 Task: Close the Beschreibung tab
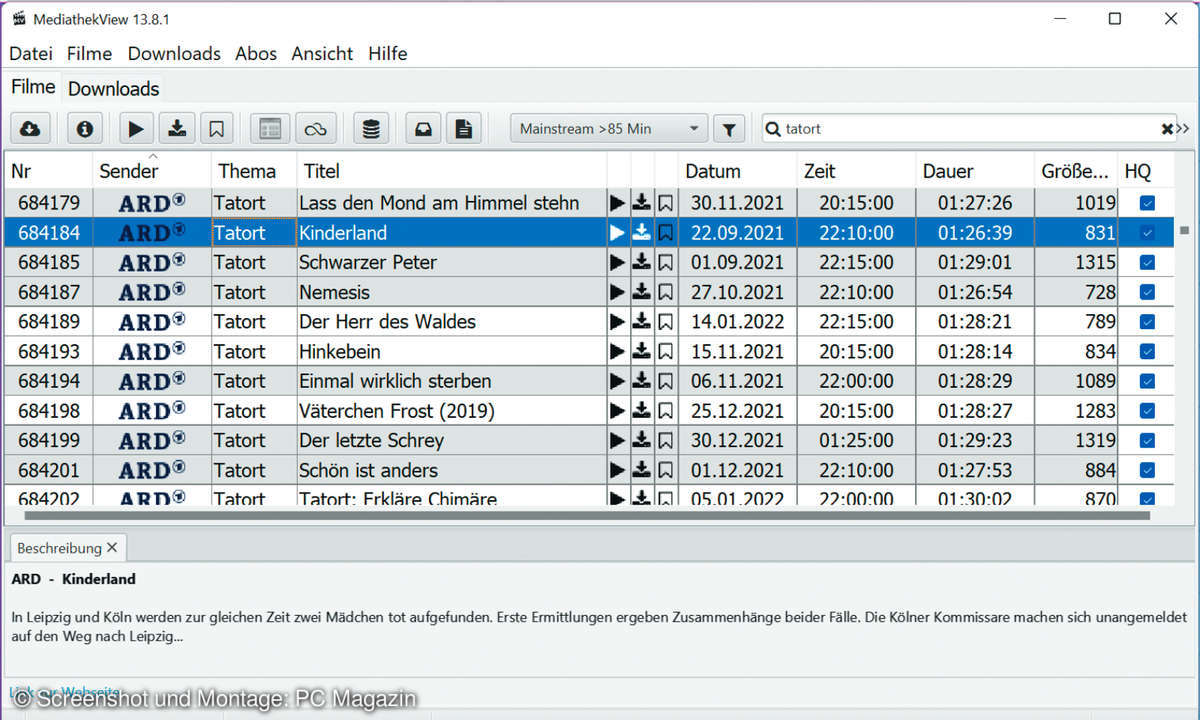point(112,548)
